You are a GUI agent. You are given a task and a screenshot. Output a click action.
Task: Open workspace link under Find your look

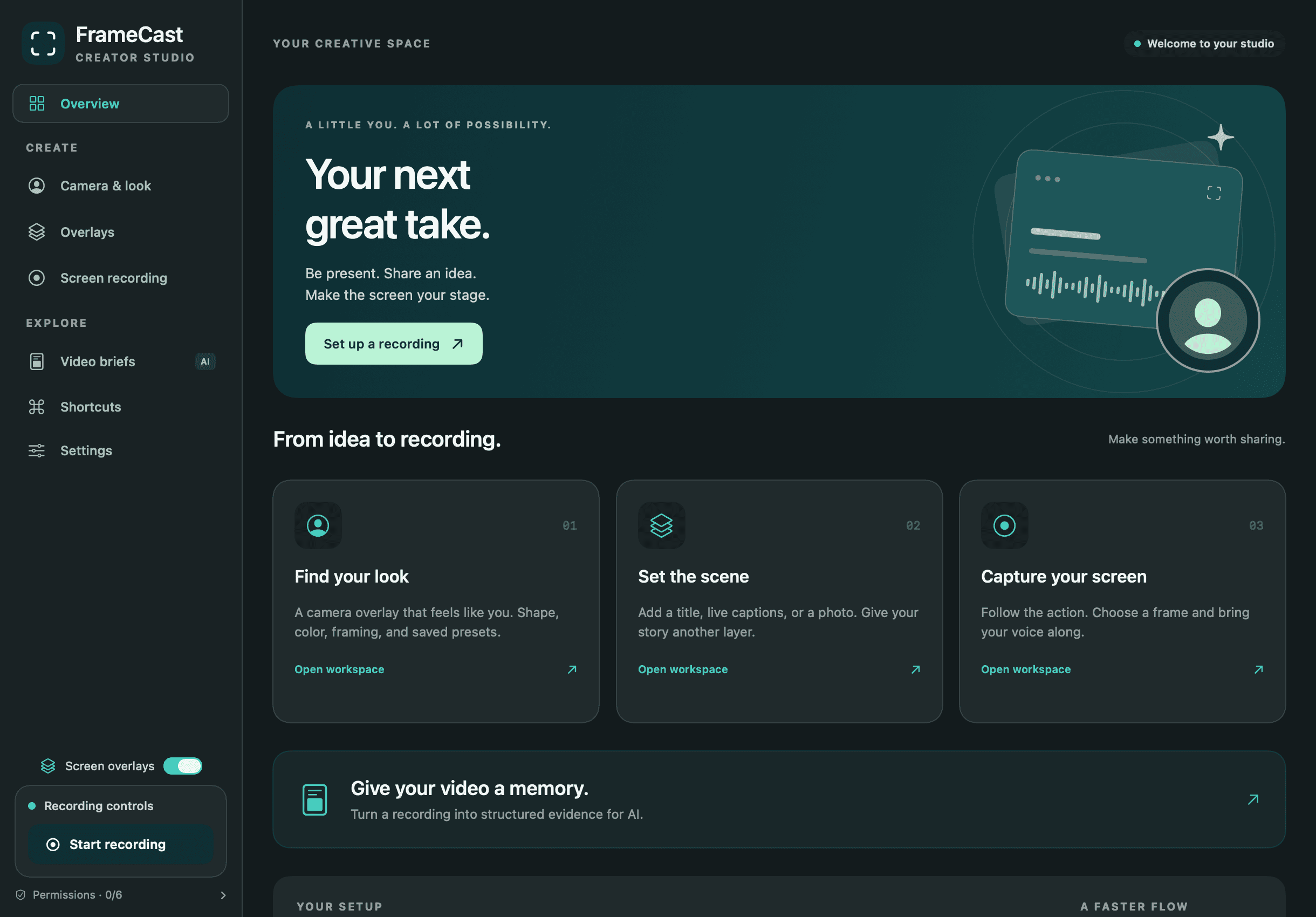tap(339, 669)
